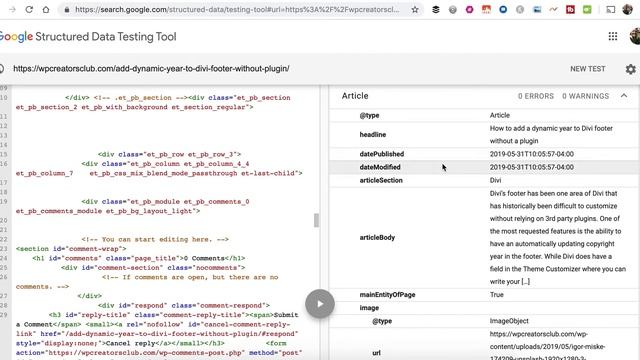The height and width of the screenshot is (360, 640).
Task: Open the green square extension icon
Action: (x=587, y=9)
